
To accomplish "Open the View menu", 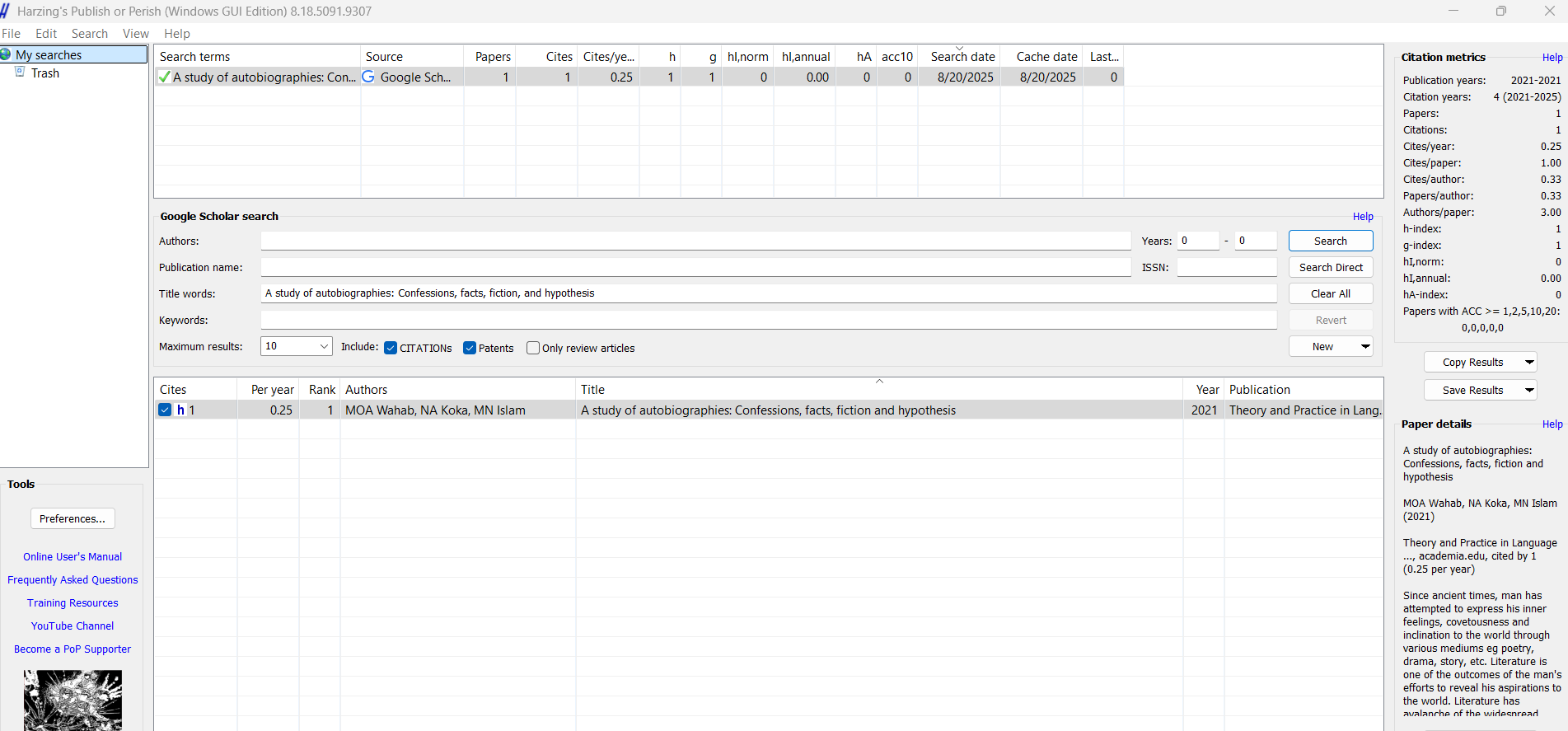I will (135, 34).
